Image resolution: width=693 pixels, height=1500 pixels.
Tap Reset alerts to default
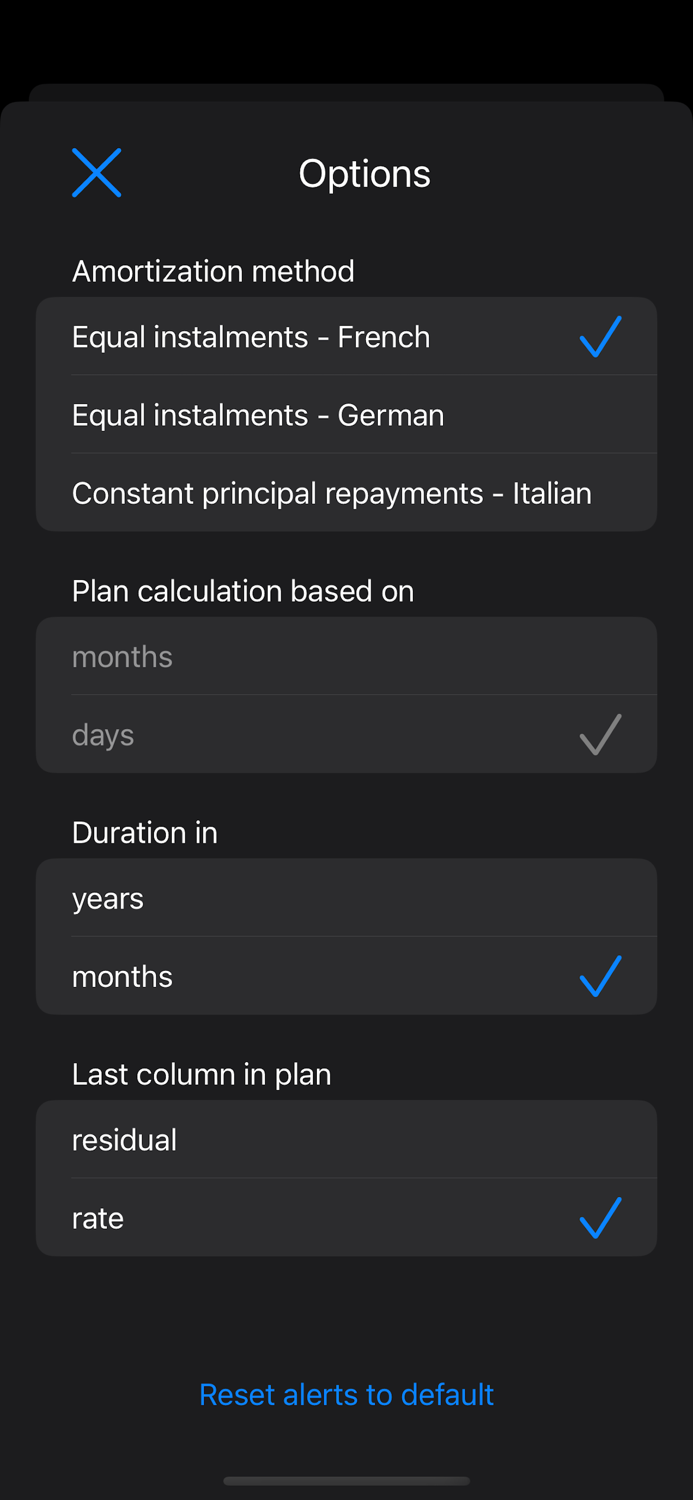click(346, 1394)
